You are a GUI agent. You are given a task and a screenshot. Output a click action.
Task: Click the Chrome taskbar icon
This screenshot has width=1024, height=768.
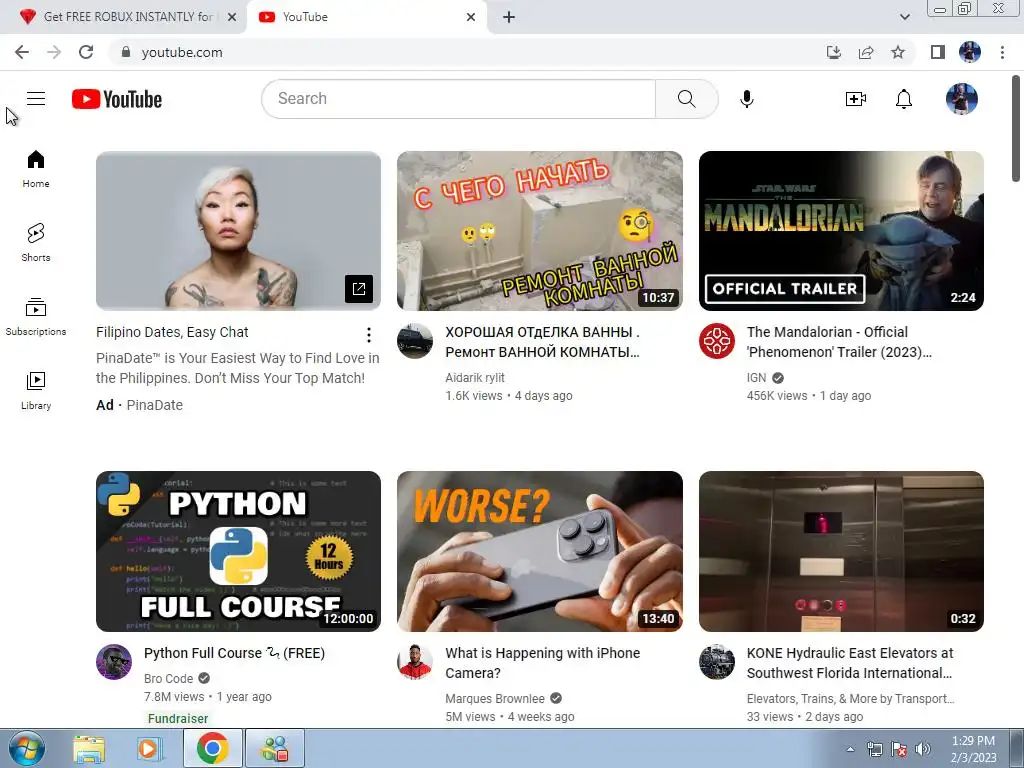coord(212,748)
